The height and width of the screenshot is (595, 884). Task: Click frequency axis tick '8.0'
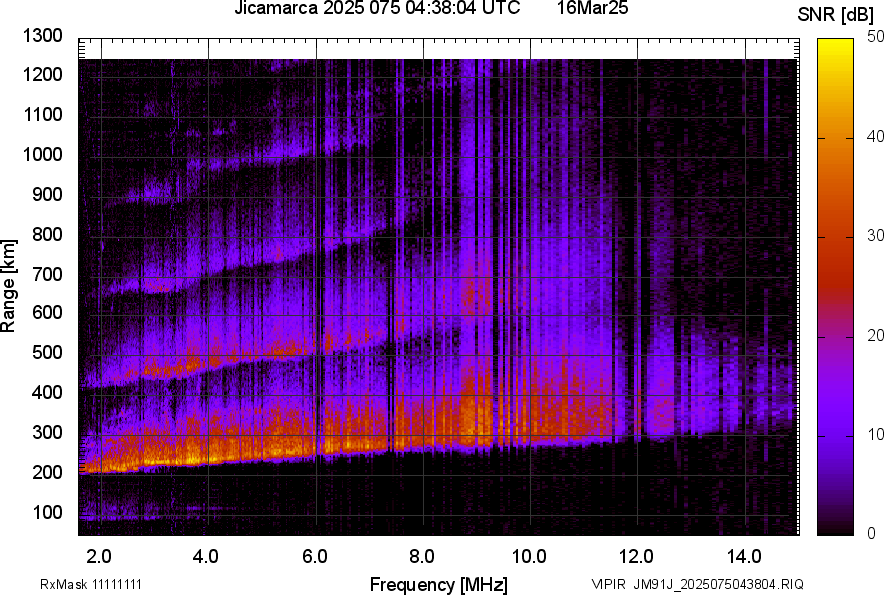(421, 557)
